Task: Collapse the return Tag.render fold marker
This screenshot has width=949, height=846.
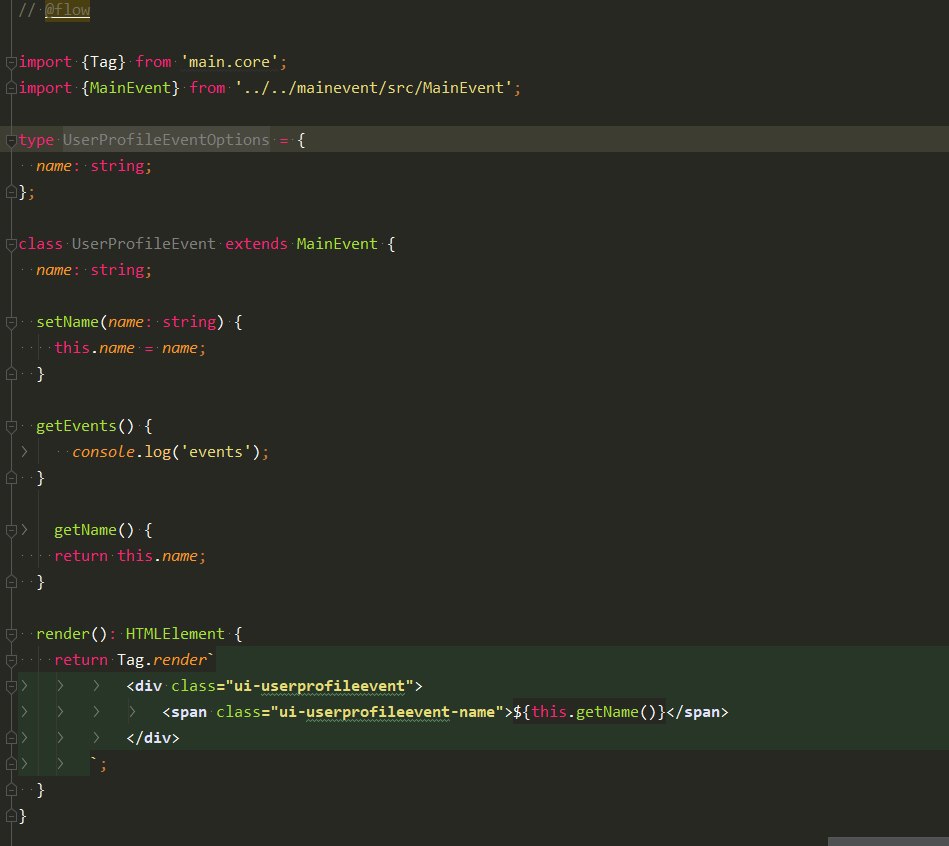Action: click(x=11, y=660)
